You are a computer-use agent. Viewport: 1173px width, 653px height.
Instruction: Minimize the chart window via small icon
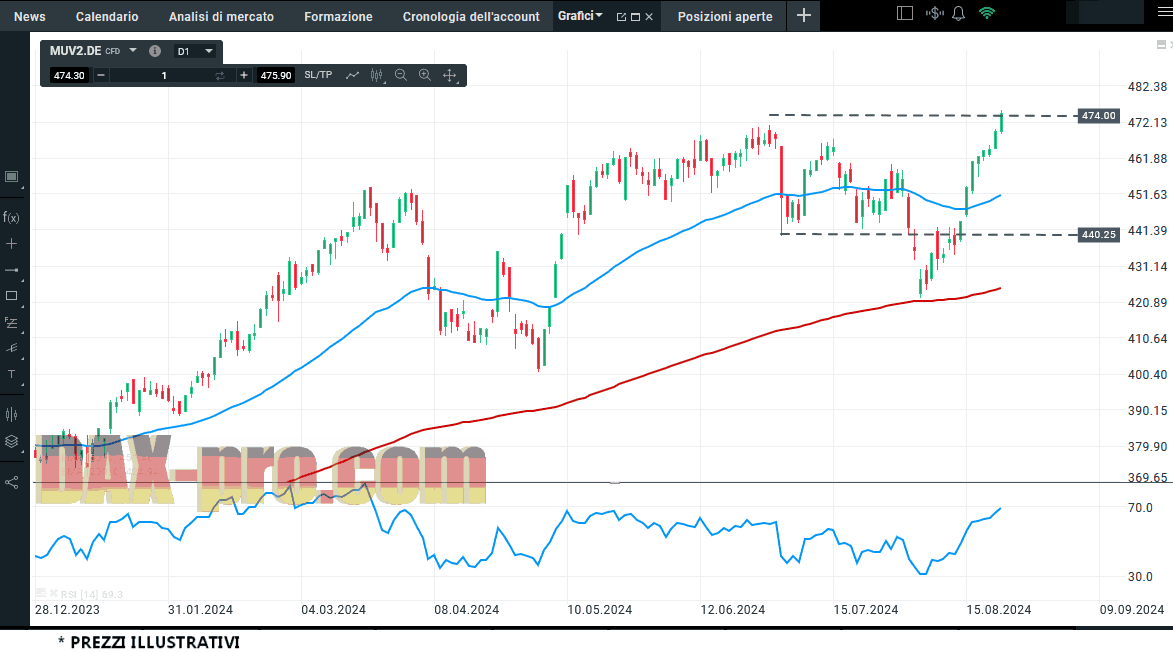click(x=1160, y=45)
